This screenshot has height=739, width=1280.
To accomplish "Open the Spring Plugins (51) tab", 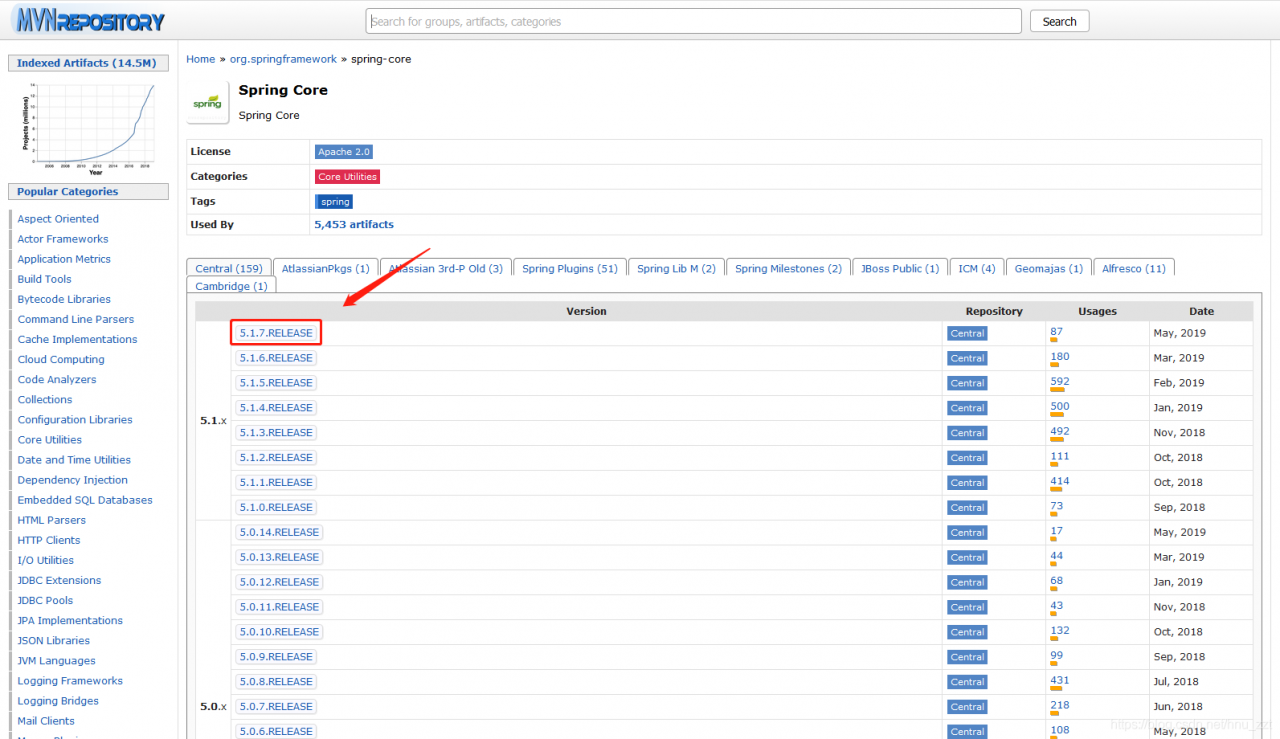I will pyautogui.click(x=570, y=268).
